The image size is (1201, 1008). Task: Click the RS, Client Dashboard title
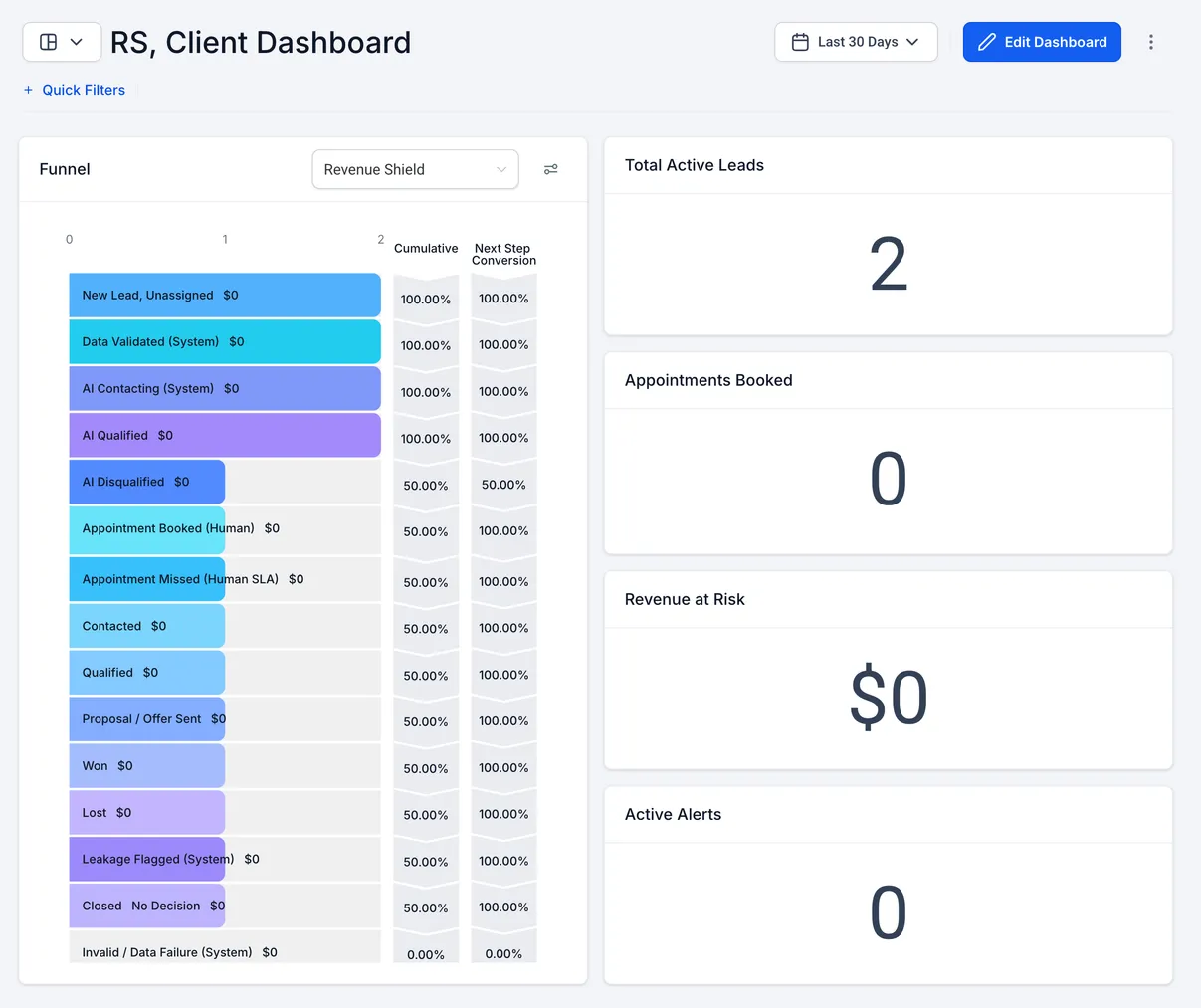261,42
